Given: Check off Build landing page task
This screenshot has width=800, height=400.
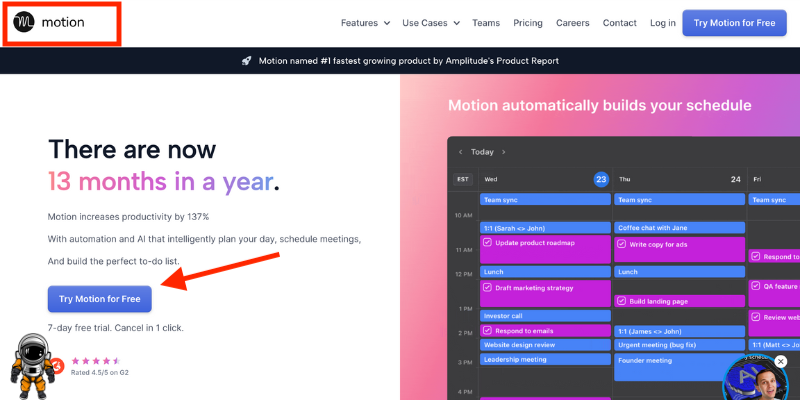Looking at the screenshot, I should click(621, 301).
